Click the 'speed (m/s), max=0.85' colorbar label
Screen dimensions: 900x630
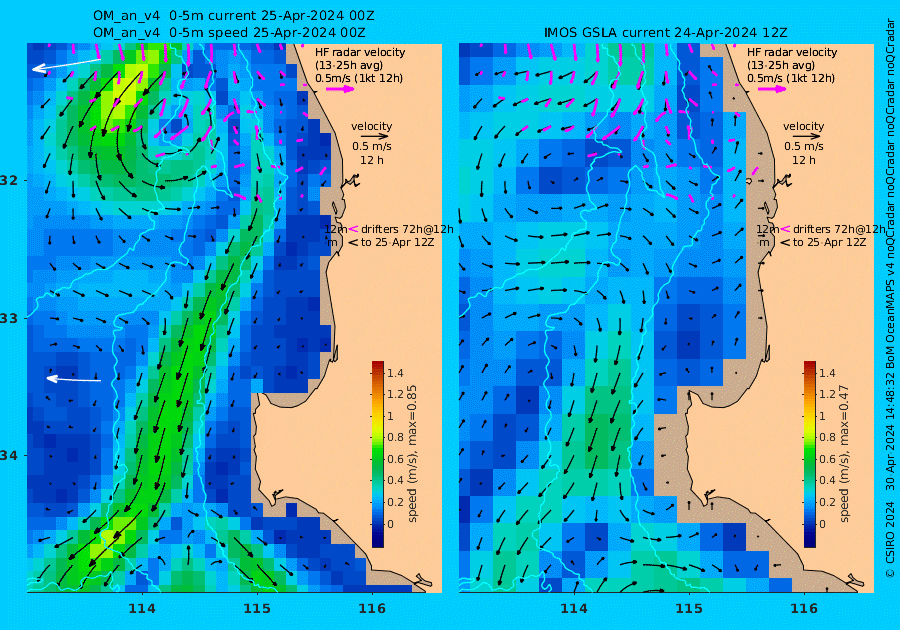(x=412, y=453)
